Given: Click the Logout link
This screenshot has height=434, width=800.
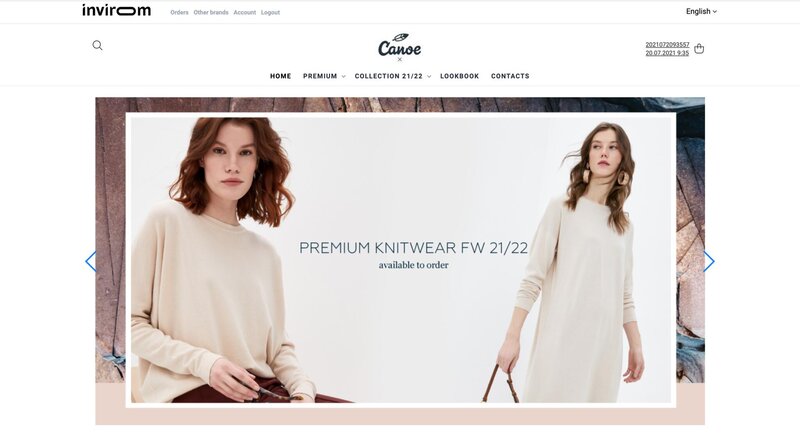Looking at the screenshot, I should coord(270,12).
